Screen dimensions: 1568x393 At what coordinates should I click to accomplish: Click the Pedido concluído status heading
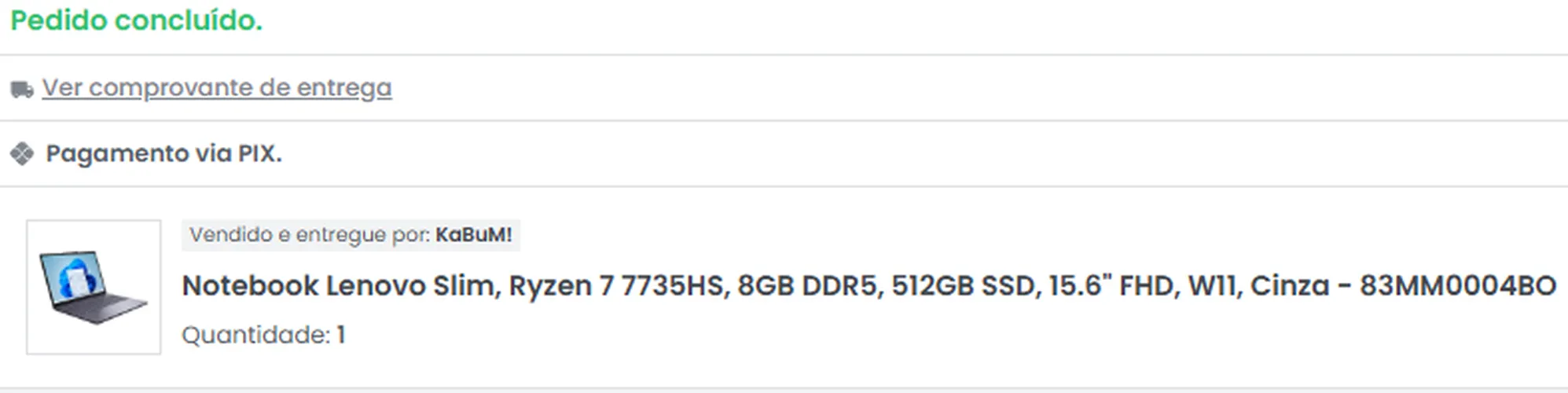coord(137,20)
